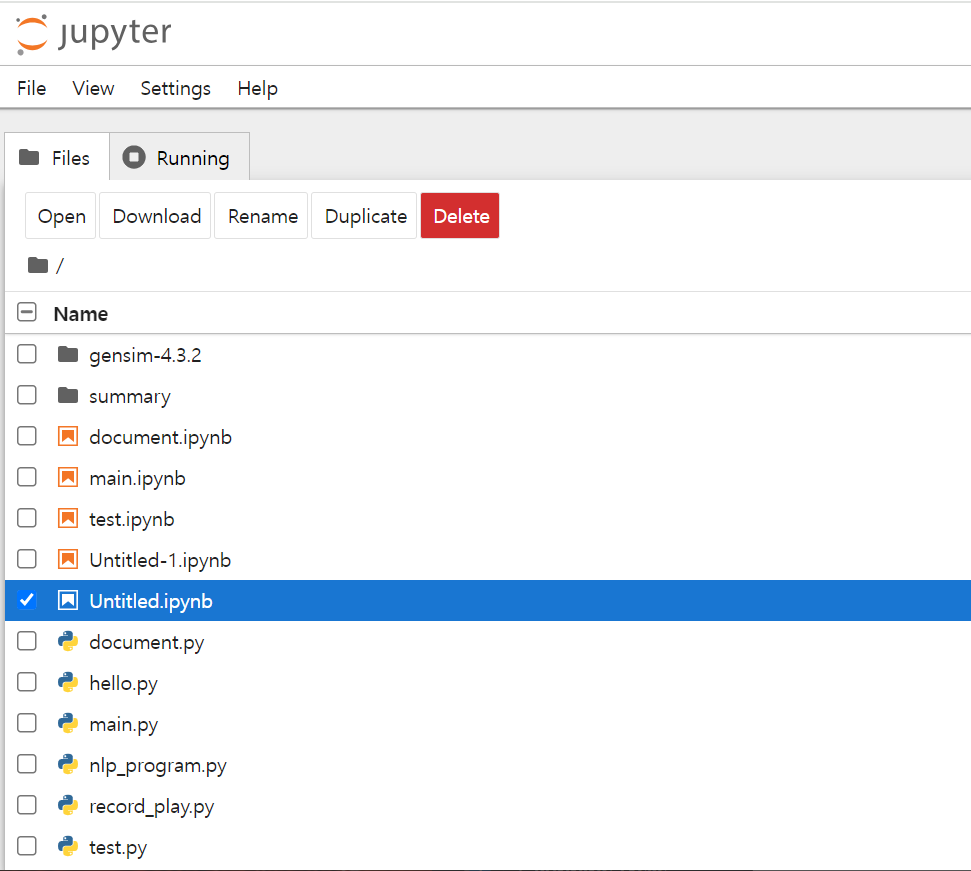This screenshot has height=871, width=971.
Task: Select the document.py file name
Action: tap(147, 642)
